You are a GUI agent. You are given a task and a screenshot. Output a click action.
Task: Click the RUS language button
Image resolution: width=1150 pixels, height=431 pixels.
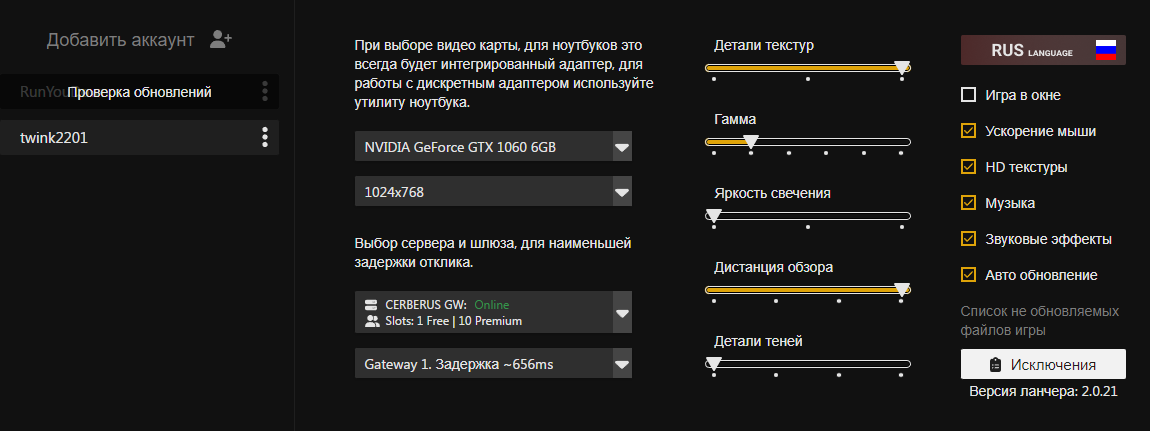pyautogui.click(x=1043, y=51)
